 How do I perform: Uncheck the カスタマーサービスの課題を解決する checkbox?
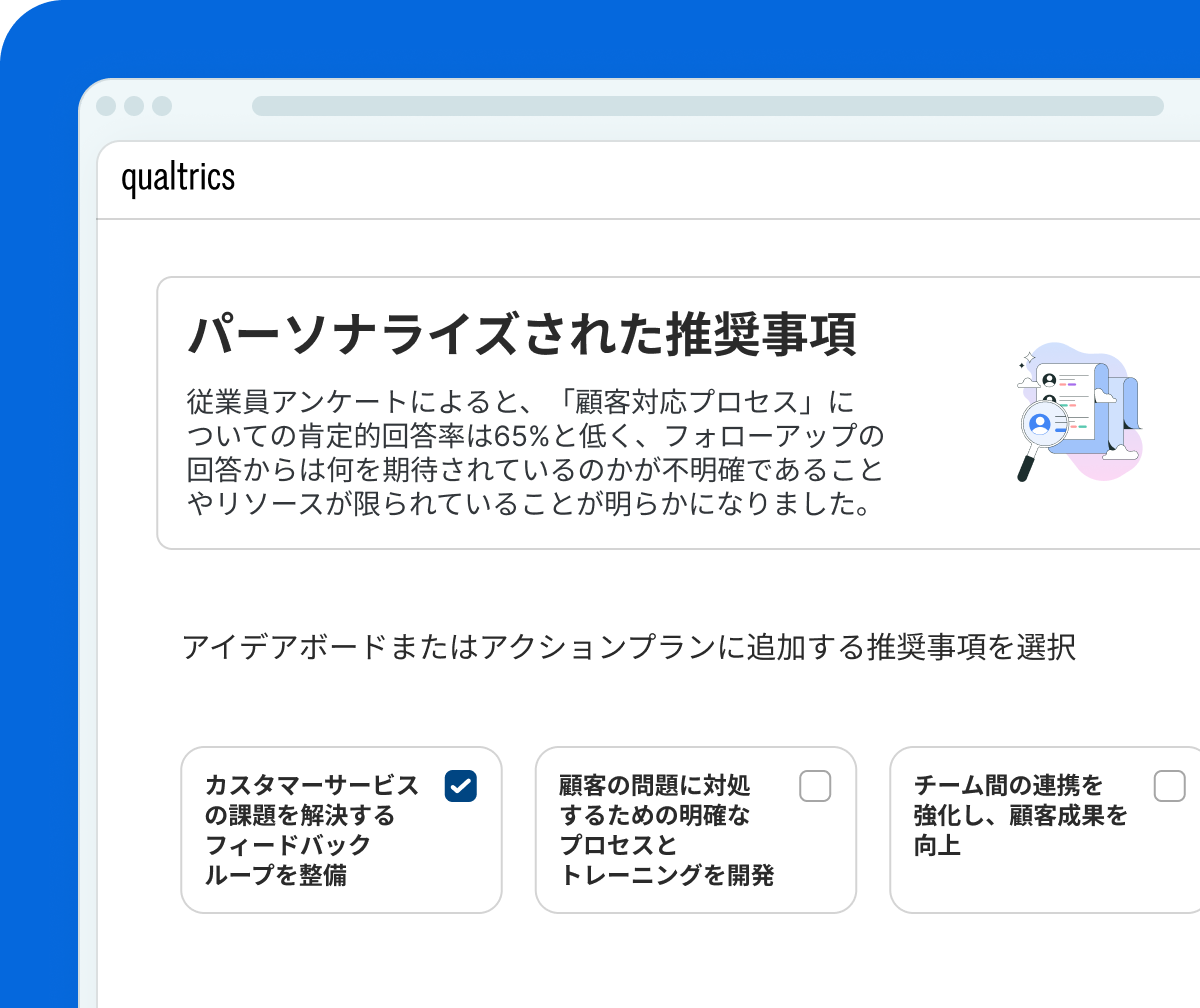(461, 787)
